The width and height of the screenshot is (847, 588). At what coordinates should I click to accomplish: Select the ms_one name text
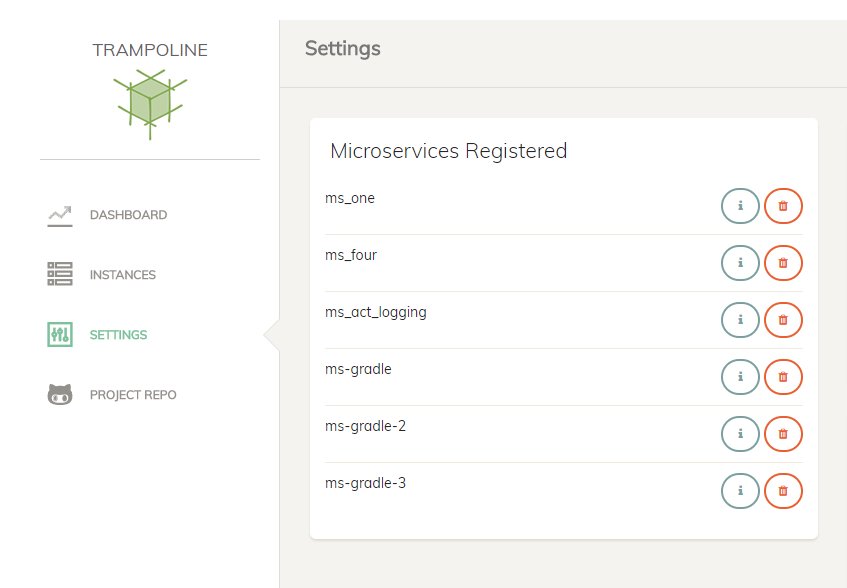tap(349, 198)
